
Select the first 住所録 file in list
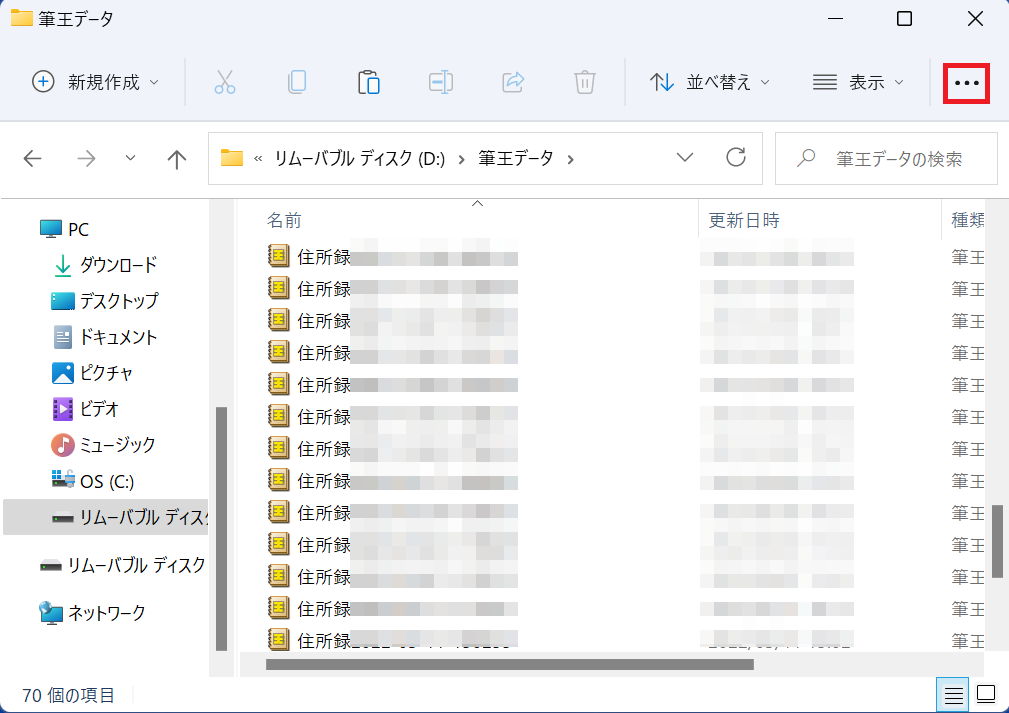click(393, 257)
